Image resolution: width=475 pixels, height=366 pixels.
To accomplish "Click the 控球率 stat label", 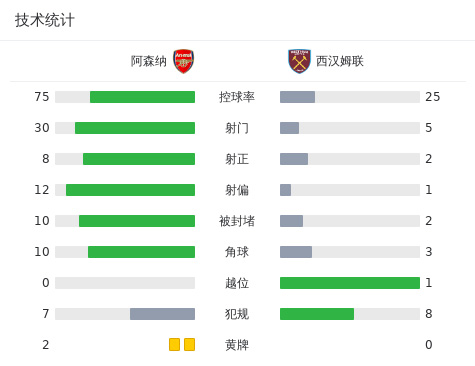I will click(x=237, y=97).
